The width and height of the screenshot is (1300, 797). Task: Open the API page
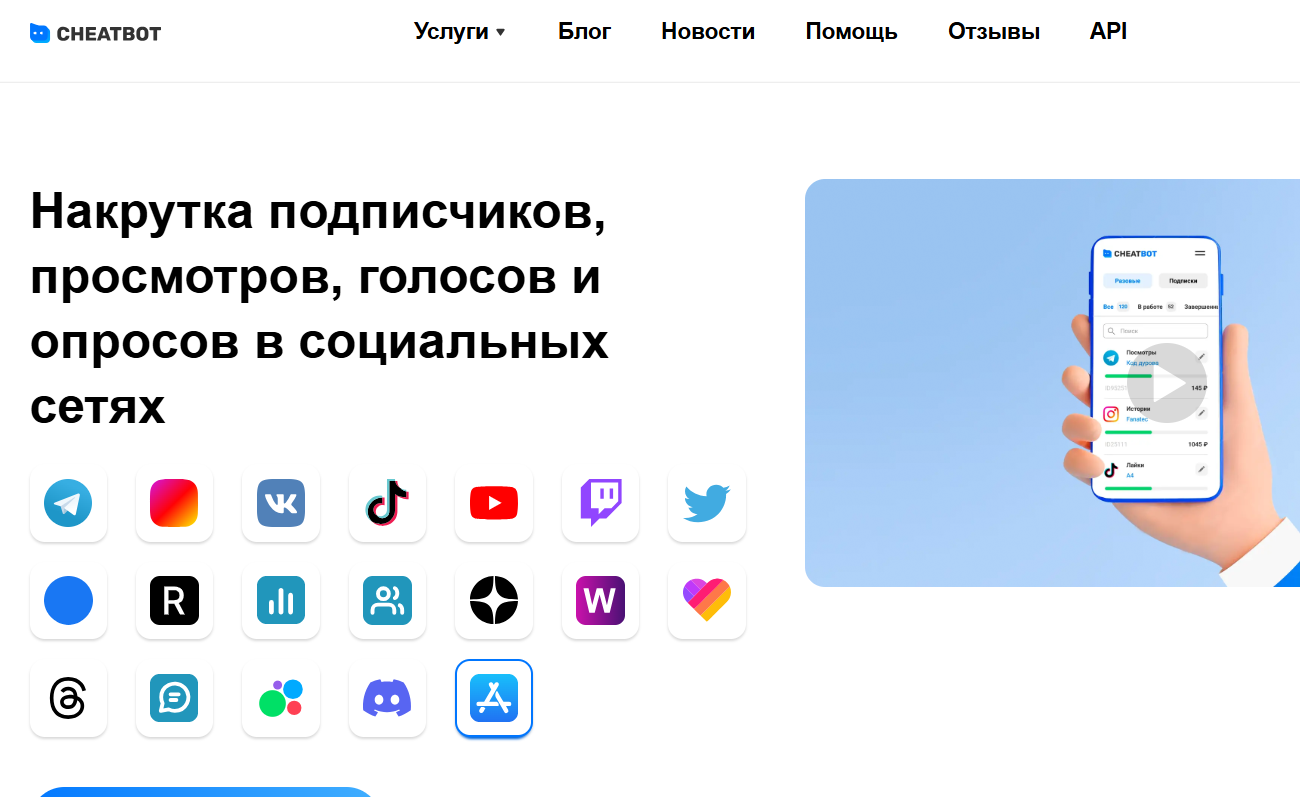coord(1108,31)
